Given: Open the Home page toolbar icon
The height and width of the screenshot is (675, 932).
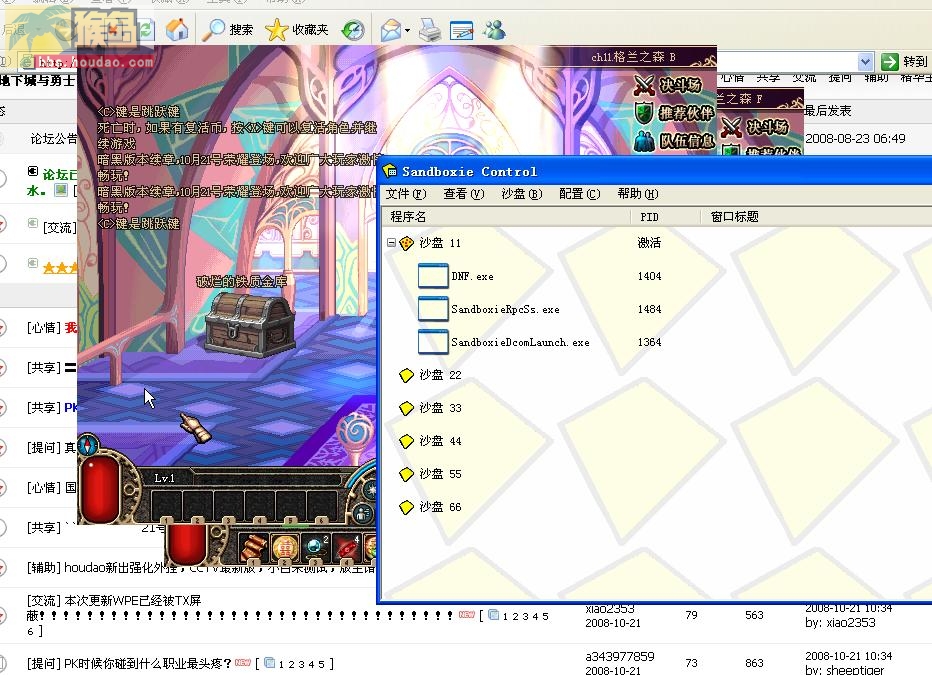Looking at the screenshot, I should [177, 30].
